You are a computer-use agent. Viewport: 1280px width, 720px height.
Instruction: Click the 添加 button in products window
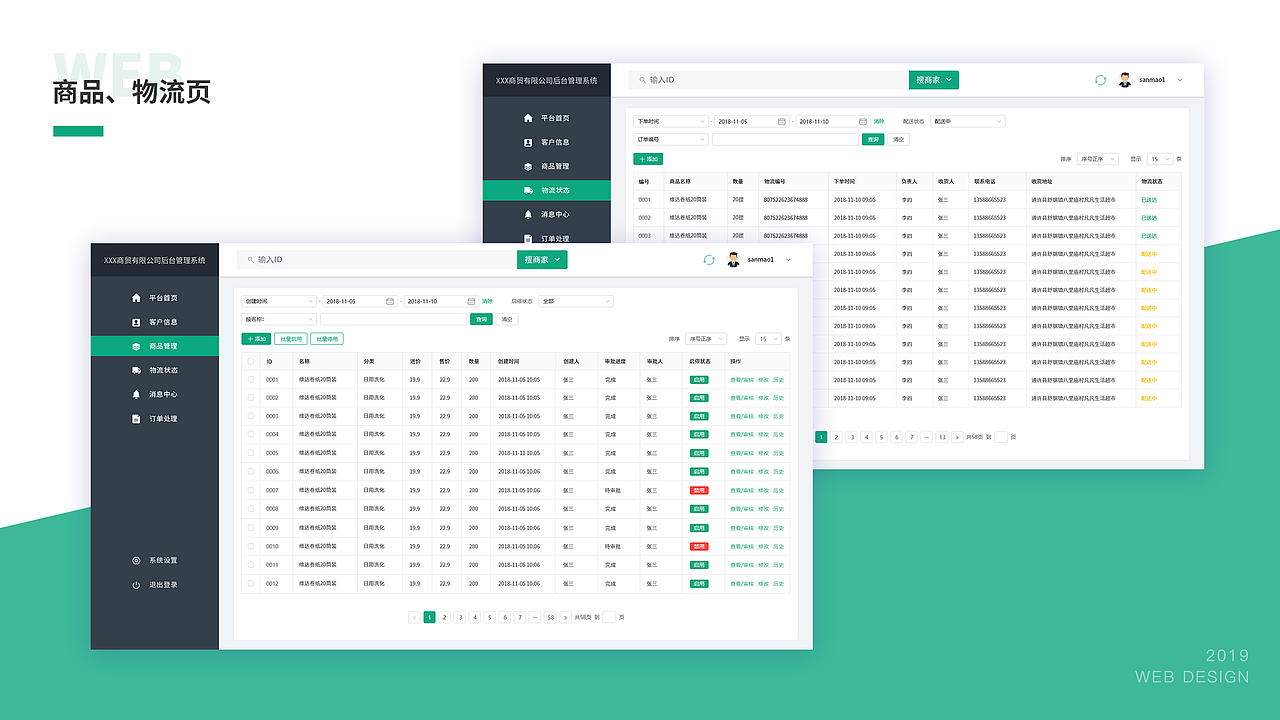pyautogui.click(x=256, y=339)
